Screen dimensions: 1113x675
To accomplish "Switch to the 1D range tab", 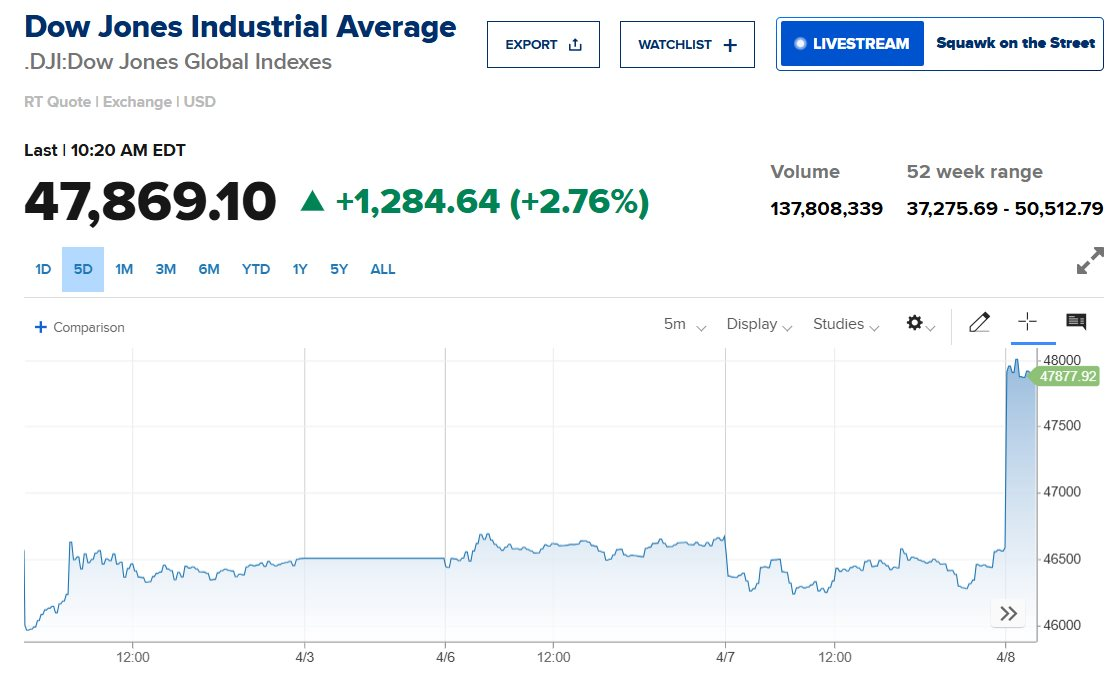I will [43, 269].
